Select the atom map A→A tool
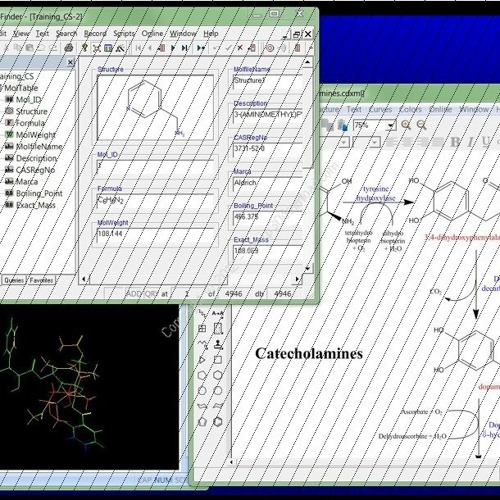 coord(218,313)
